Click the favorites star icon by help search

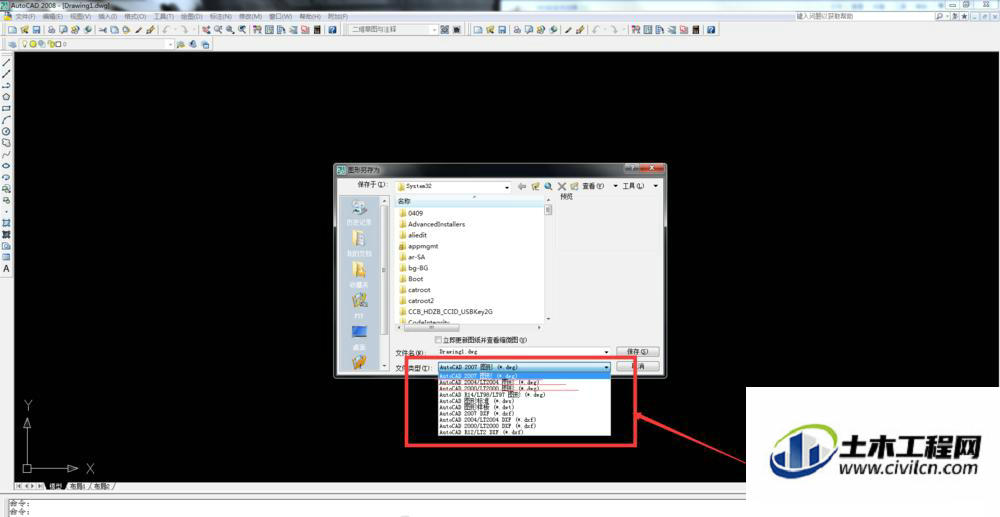click(x=964, y=16)
